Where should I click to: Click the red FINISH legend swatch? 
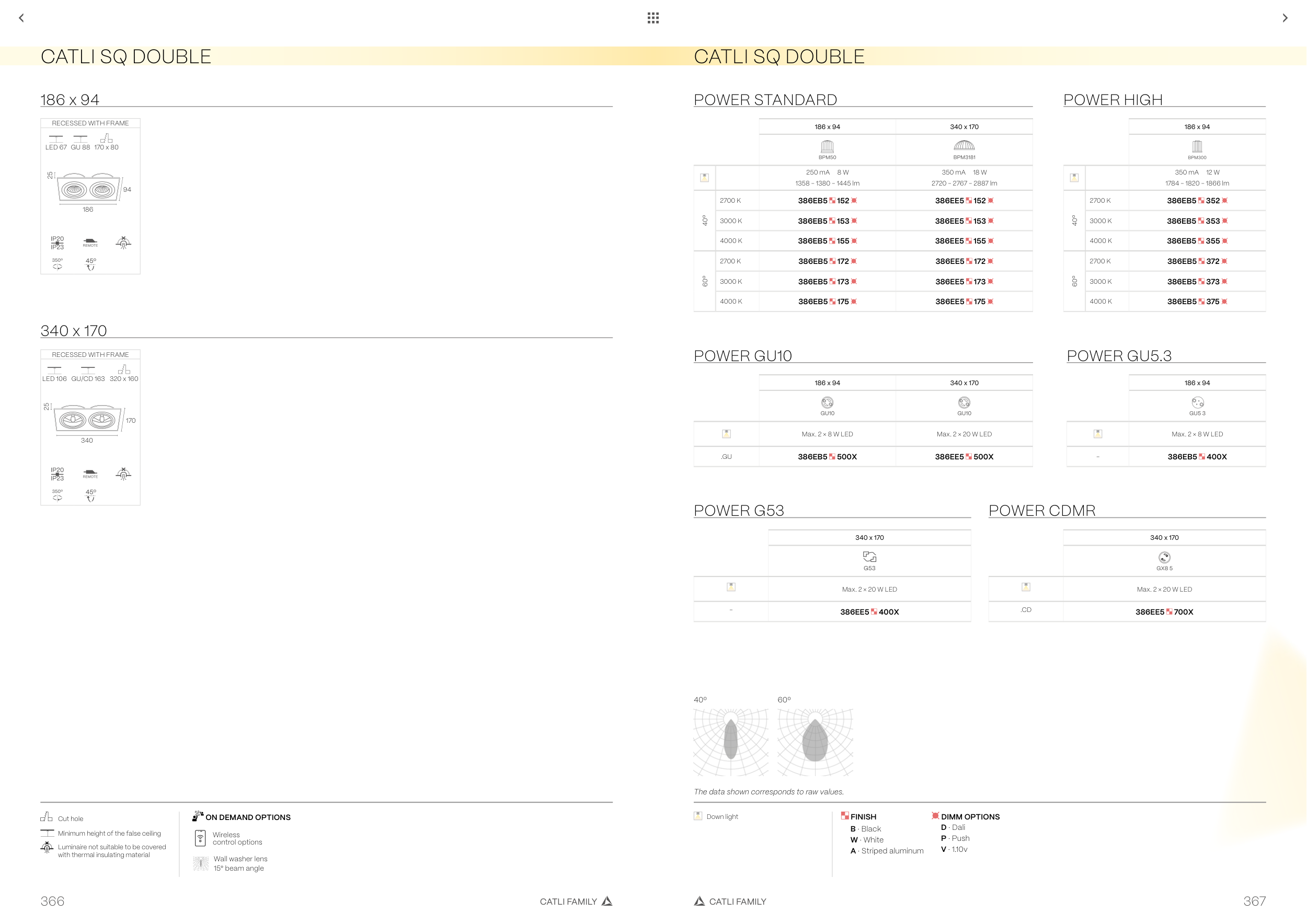pos(845,816)
